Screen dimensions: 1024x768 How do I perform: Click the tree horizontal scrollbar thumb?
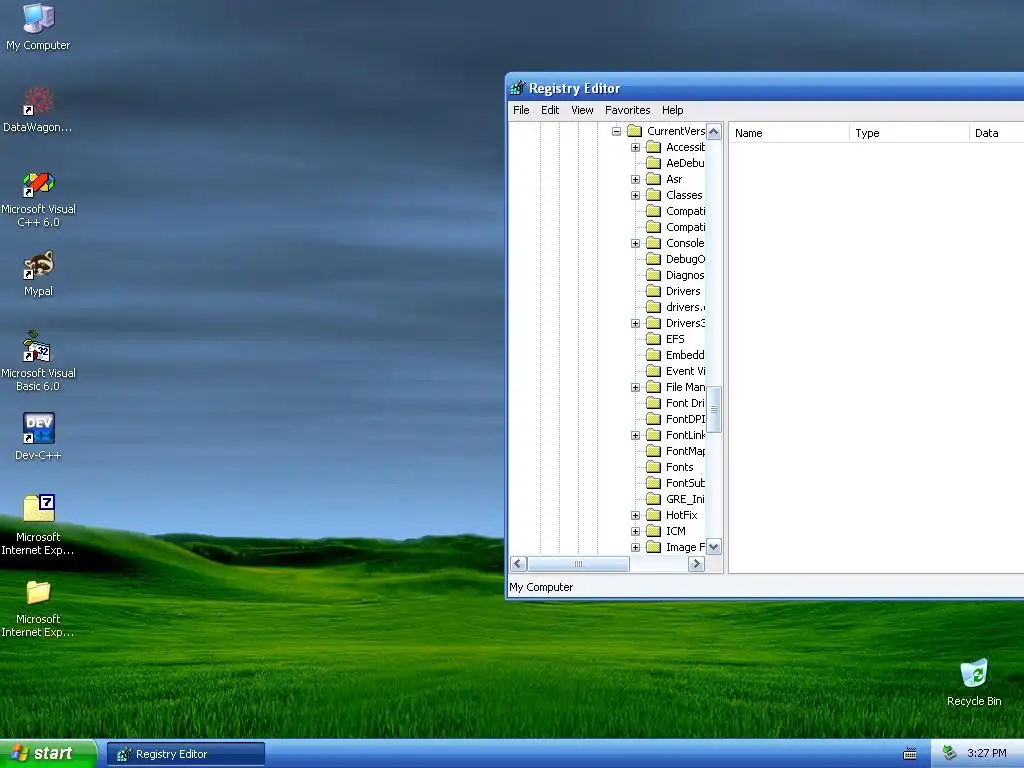[x=578, y=564]
